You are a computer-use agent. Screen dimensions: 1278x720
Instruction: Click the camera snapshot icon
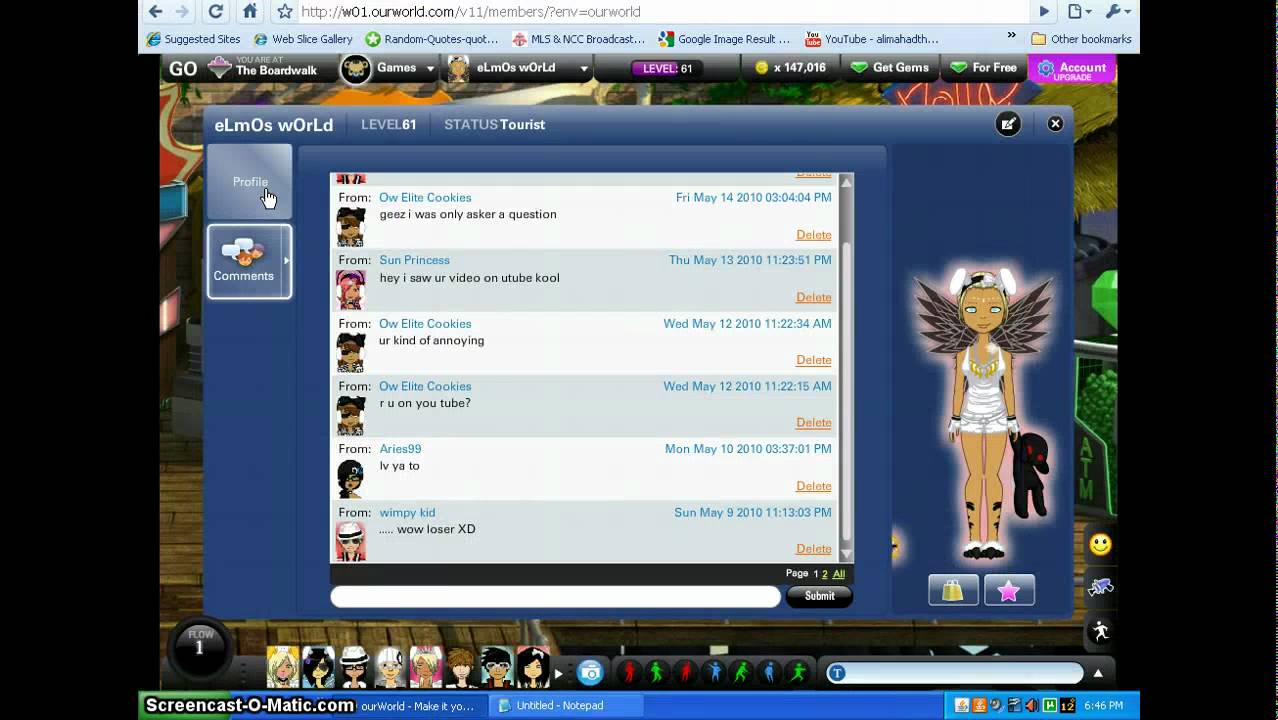pos(591,673)
